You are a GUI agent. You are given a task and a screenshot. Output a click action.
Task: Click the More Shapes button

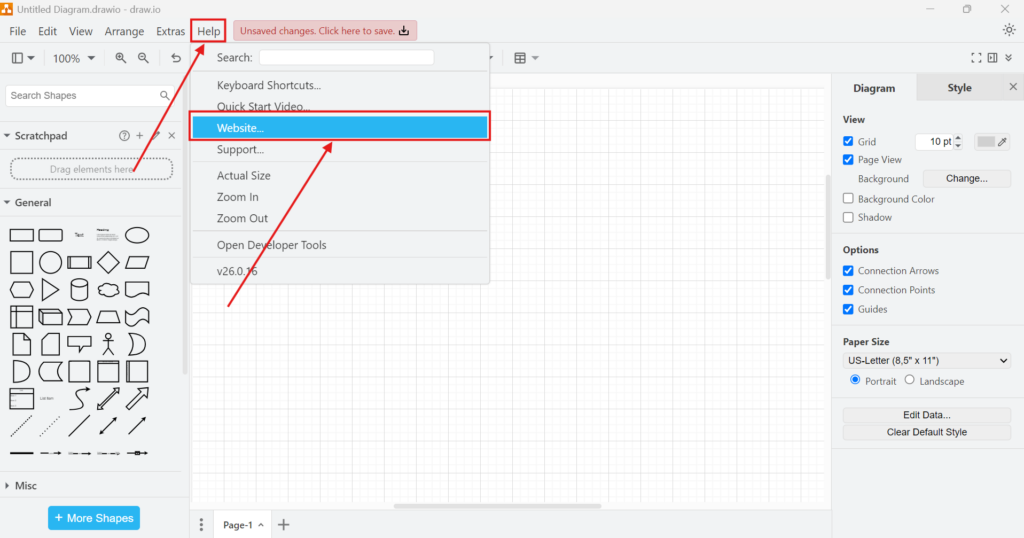pos(94,518)
